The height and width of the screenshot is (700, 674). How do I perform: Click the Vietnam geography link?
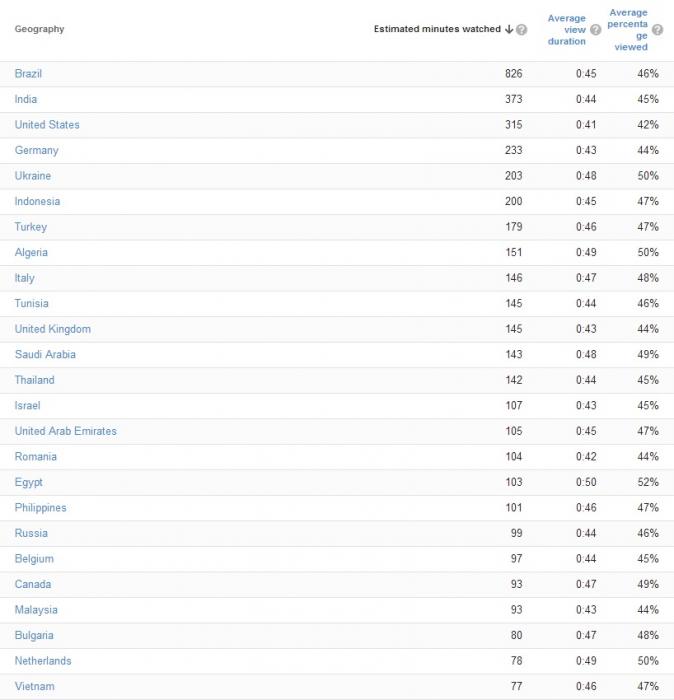tap(34, 686)
